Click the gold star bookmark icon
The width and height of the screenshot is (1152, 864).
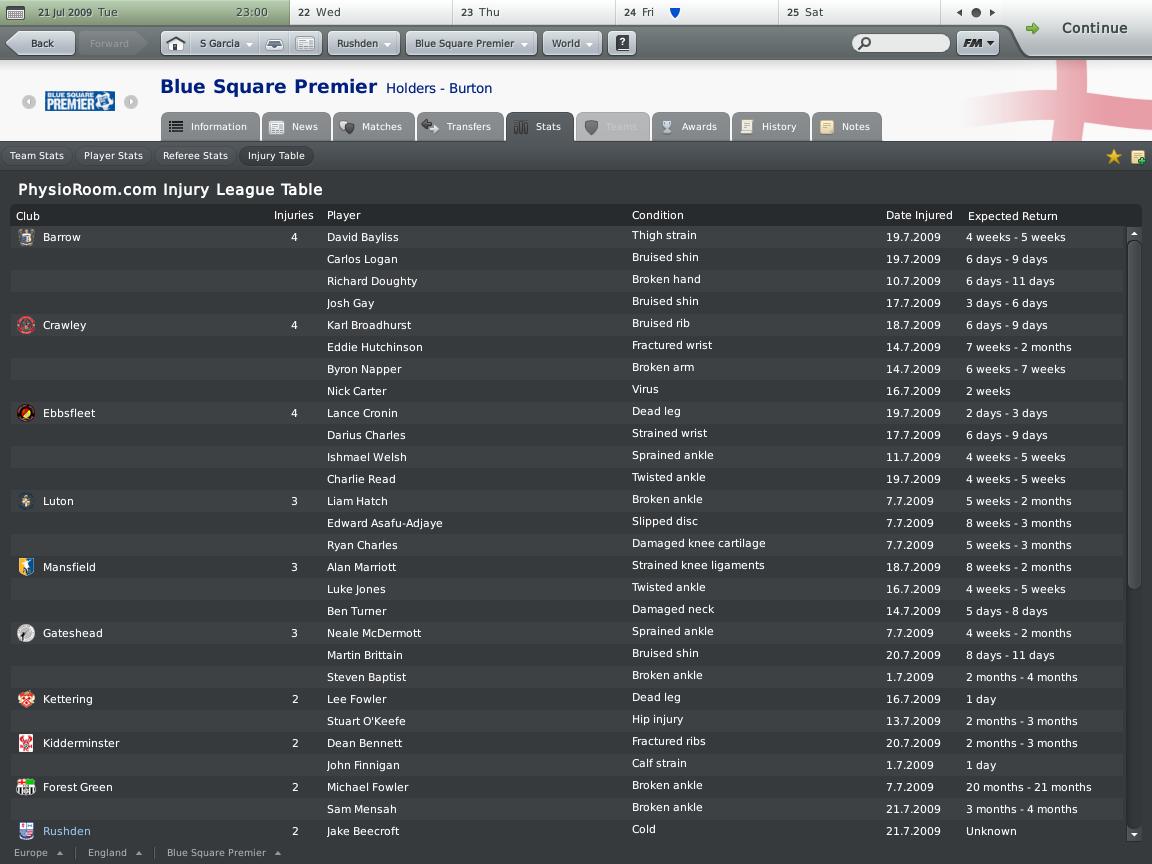[x=1113, y=157]
